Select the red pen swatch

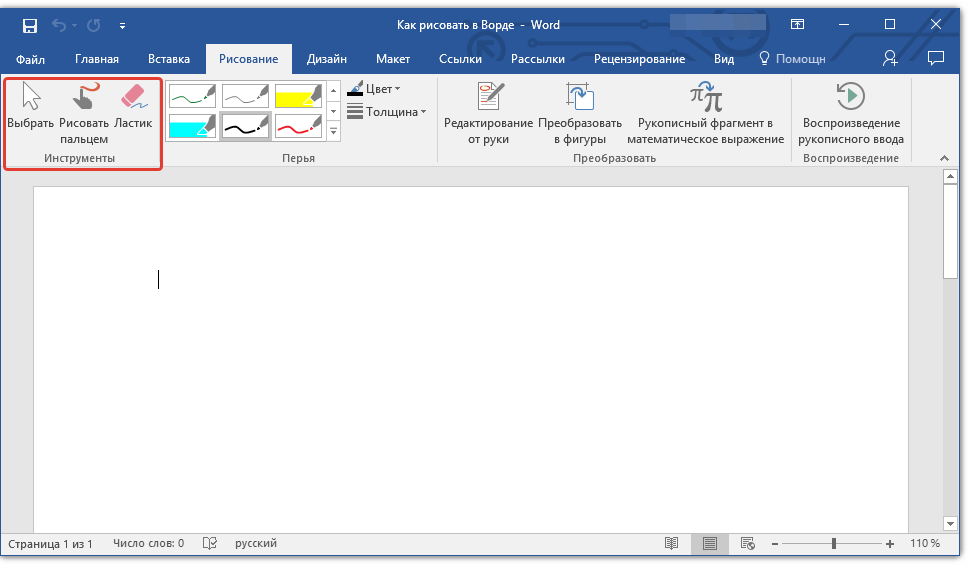tap(298, 126)
